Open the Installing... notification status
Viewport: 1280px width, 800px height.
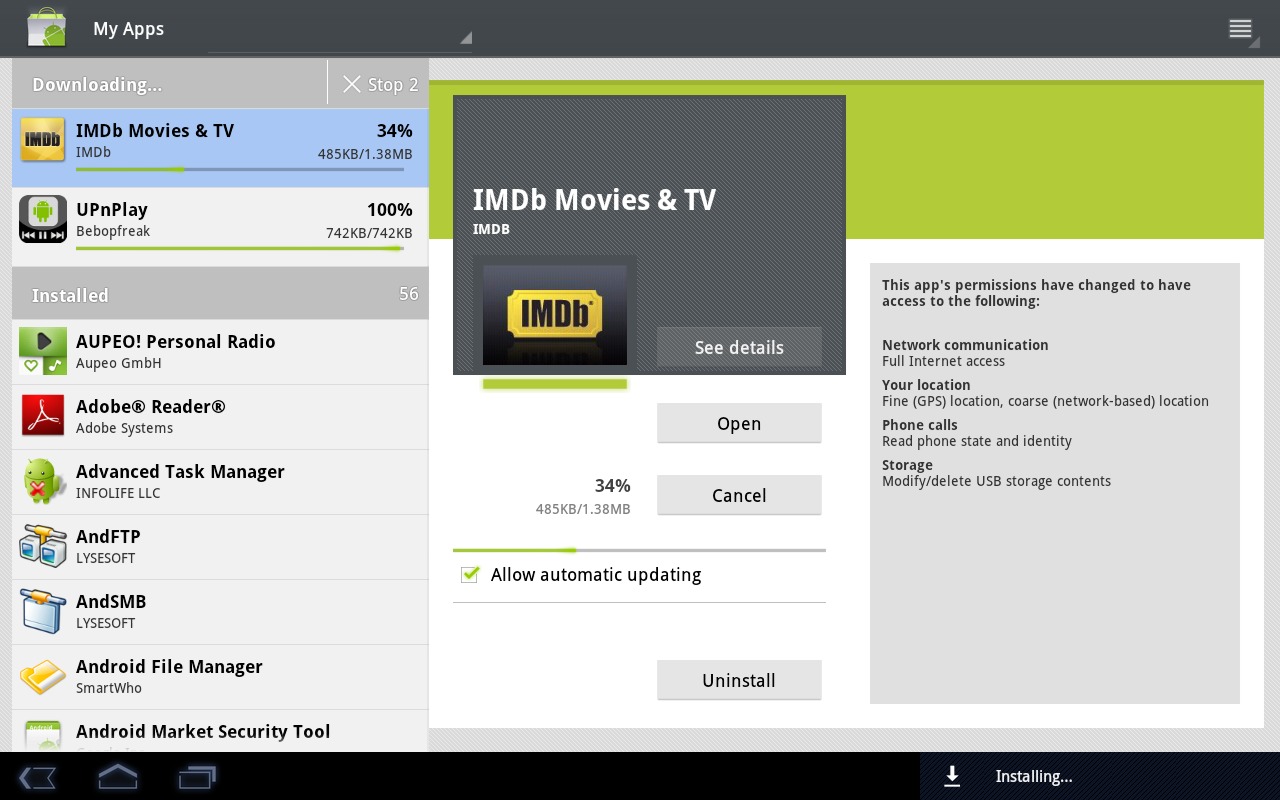pos(1034,776)
